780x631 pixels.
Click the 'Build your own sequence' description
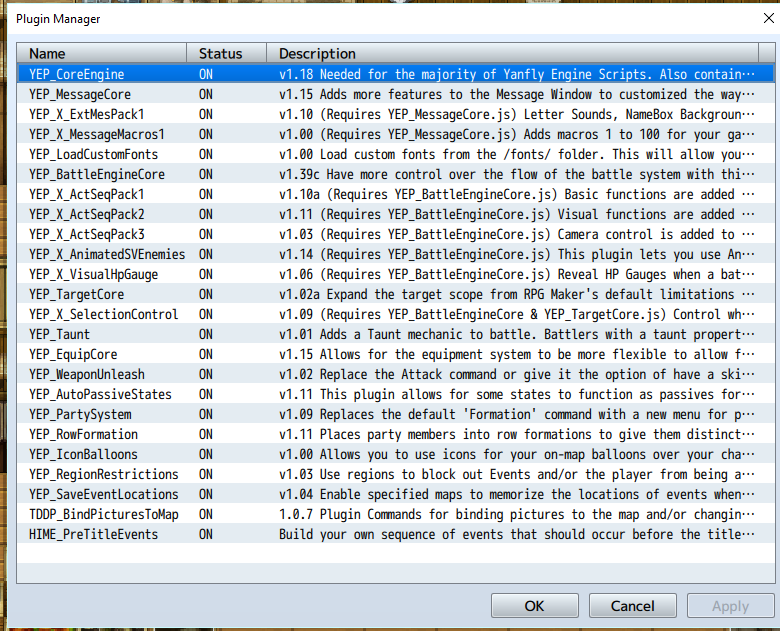pos(517,534)
